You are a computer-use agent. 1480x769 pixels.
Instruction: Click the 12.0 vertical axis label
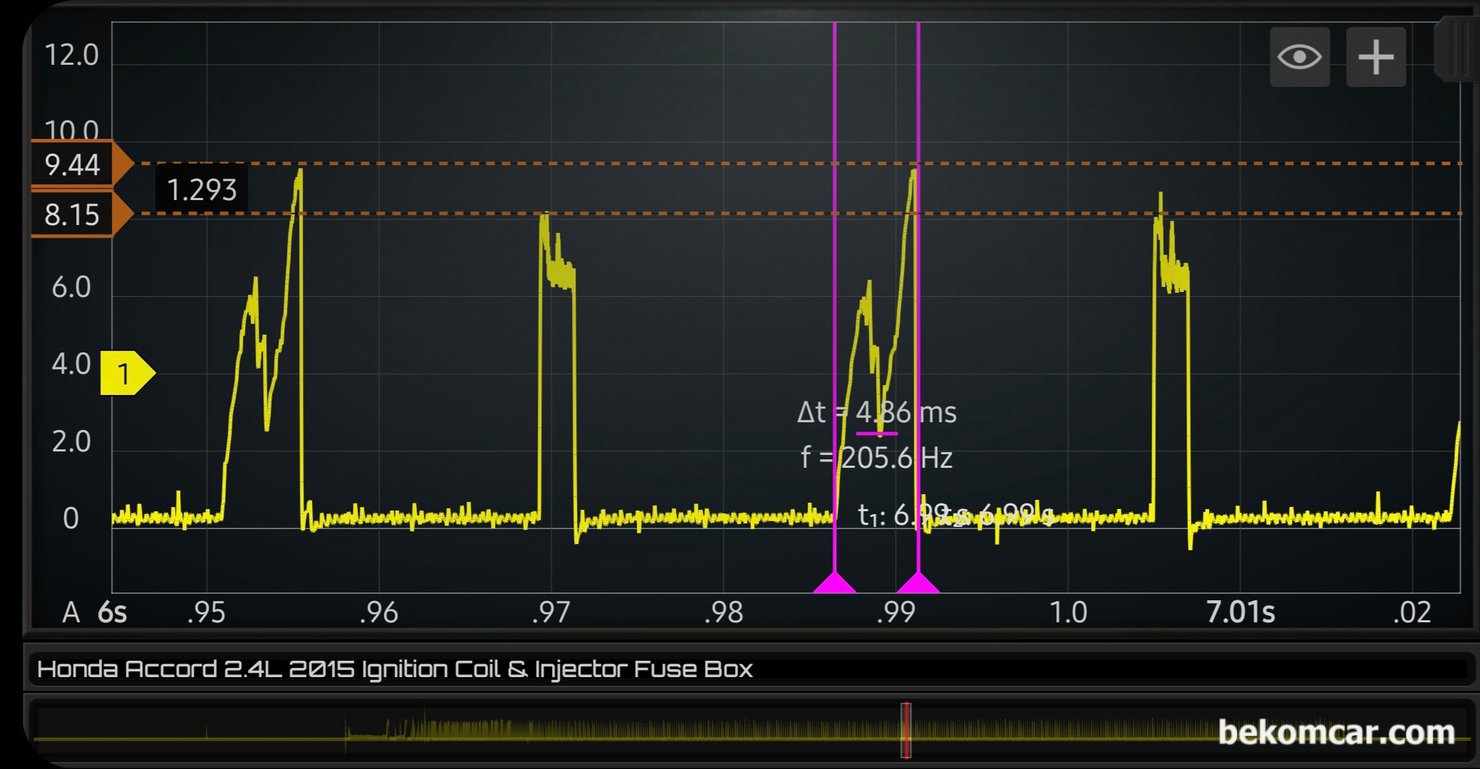tap(71, 55)
